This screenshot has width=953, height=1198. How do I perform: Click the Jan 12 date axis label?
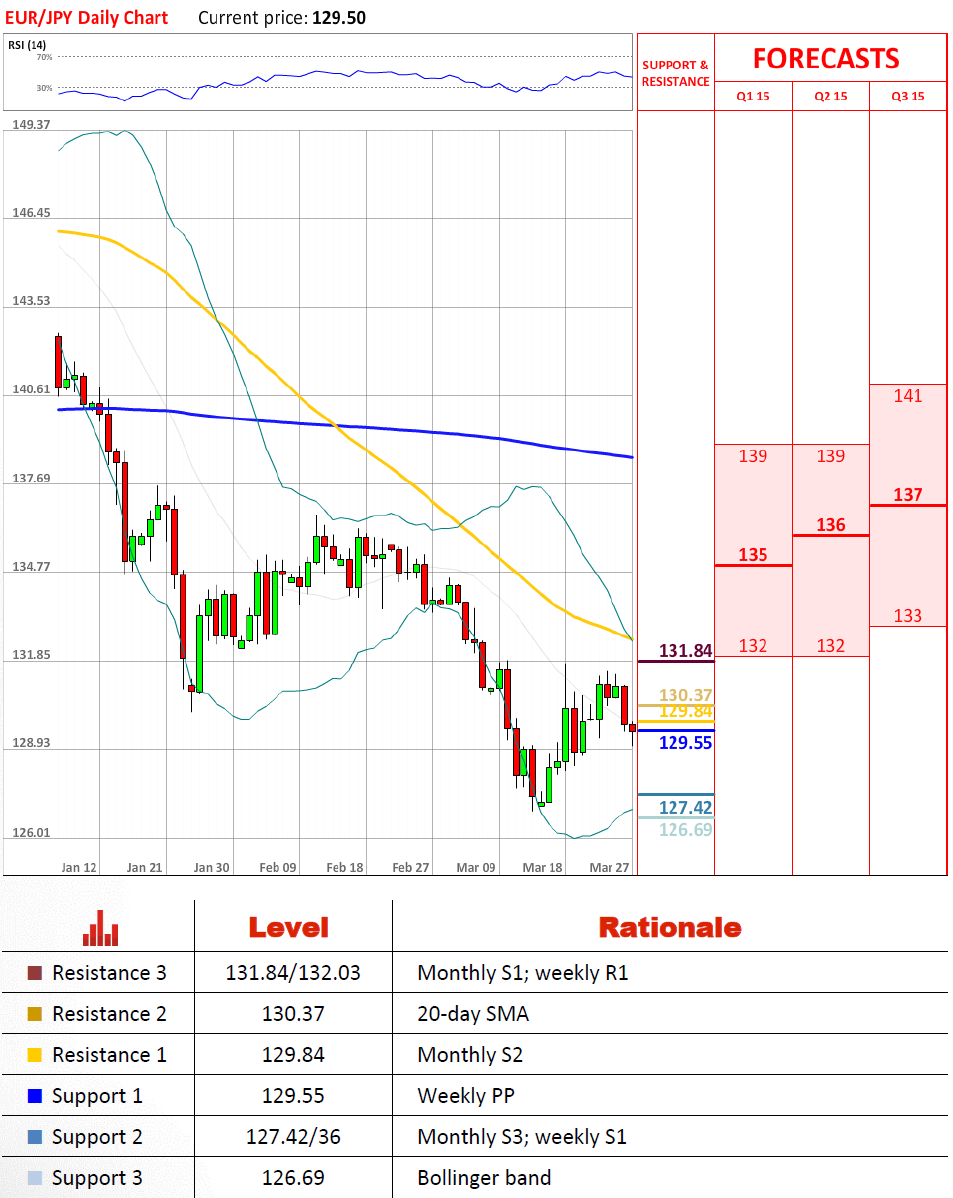(79, 868)
